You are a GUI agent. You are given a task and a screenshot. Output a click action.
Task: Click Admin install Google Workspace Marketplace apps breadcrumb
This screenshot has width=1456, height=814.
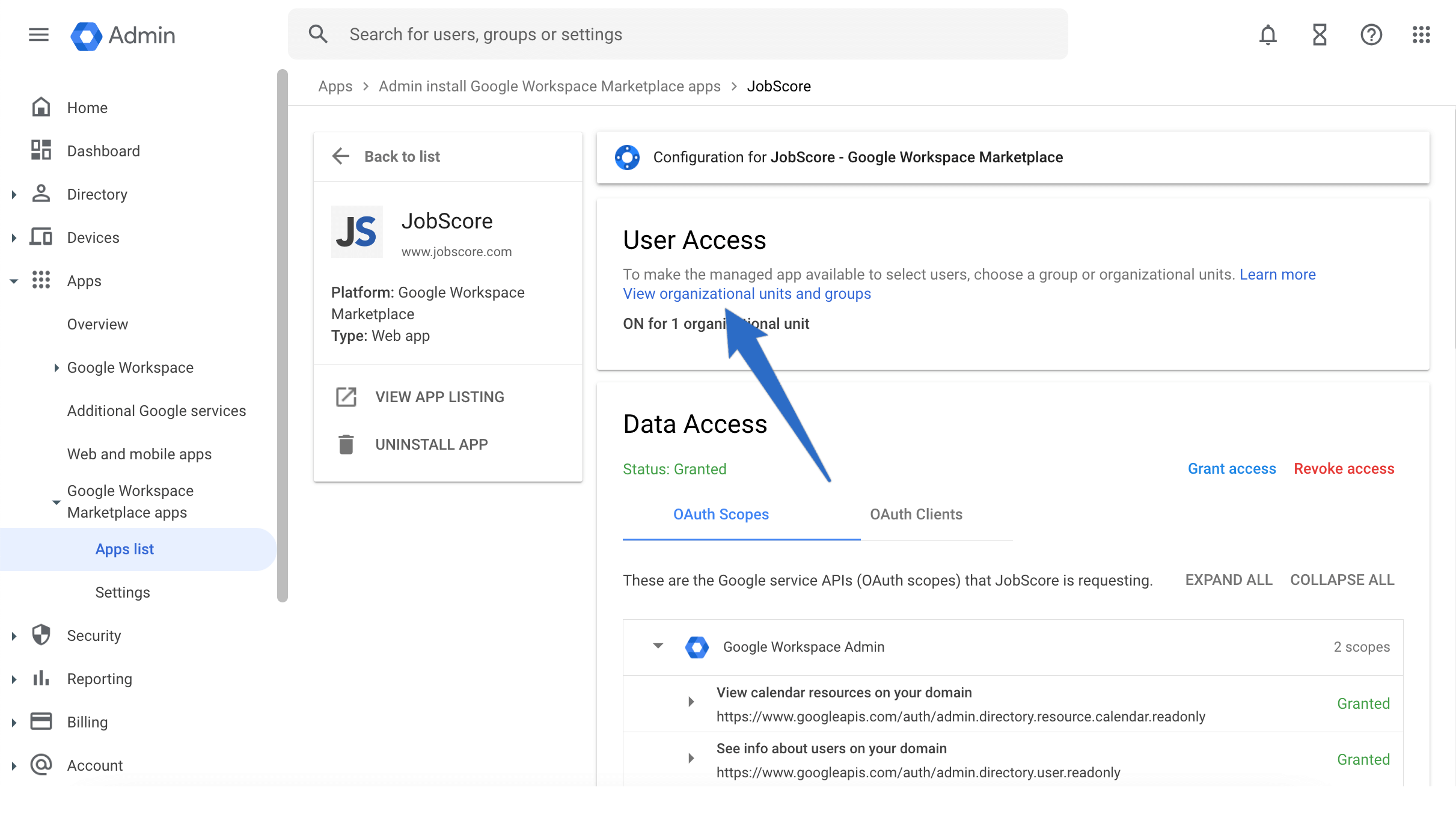[549, 86]
